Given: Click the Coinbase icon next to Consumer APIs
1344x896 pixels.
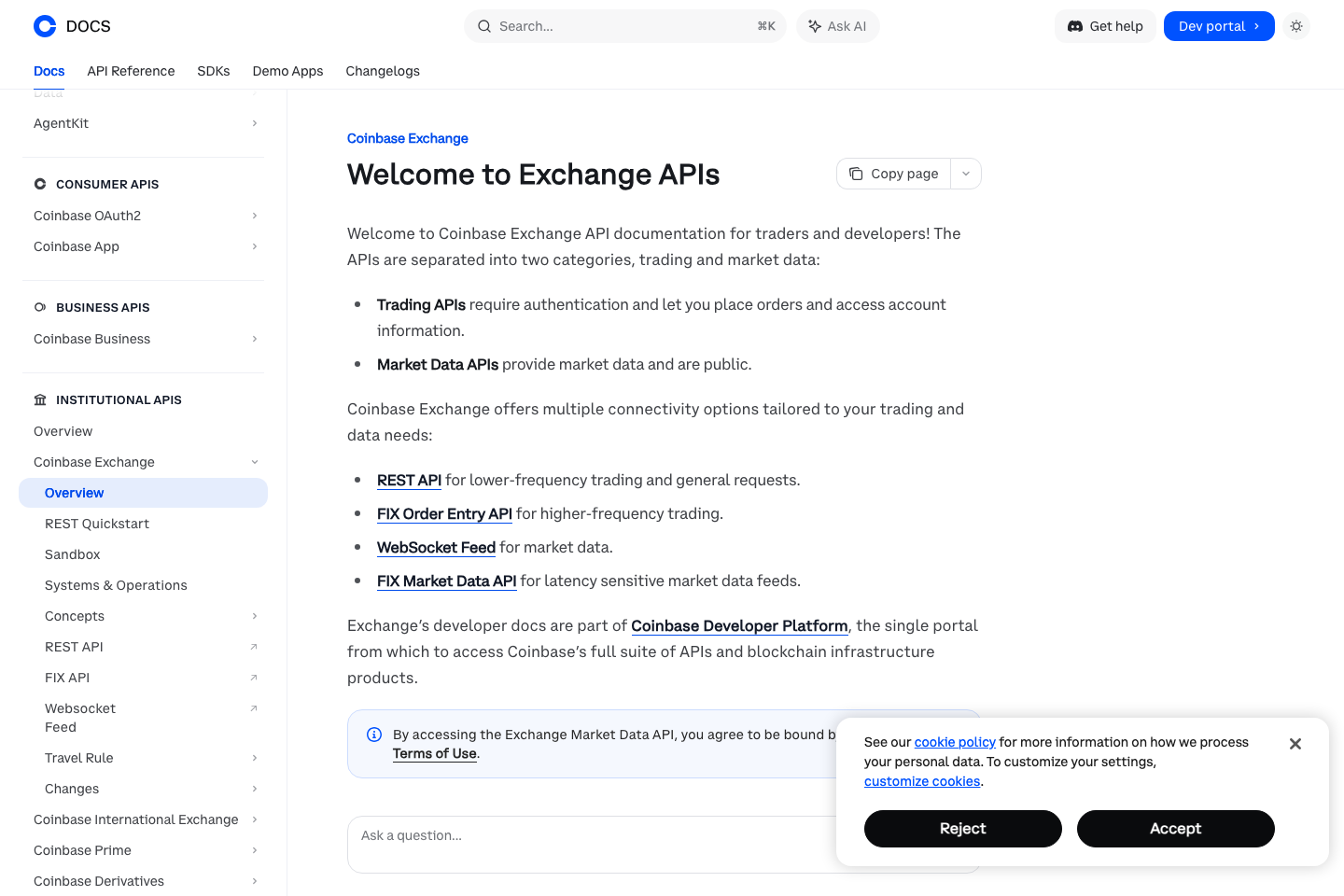Looking at the screenshot, I should pyautogui.click(x=40, y=184).
